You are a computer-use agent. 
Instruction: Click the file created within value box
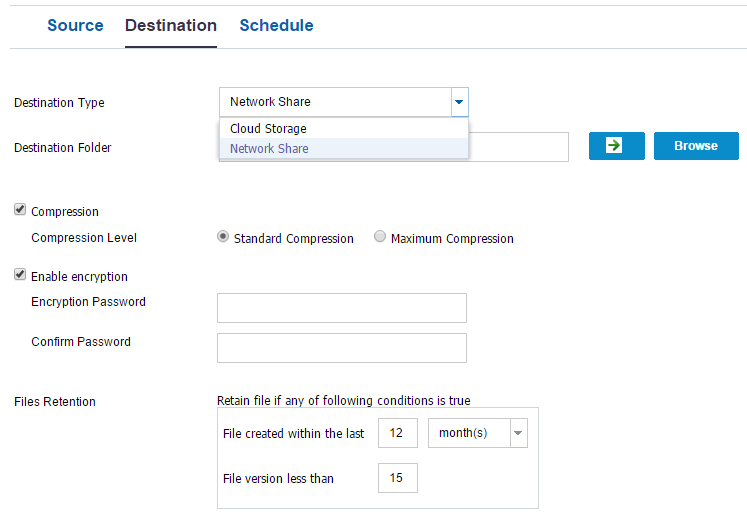tap(398, 433)
